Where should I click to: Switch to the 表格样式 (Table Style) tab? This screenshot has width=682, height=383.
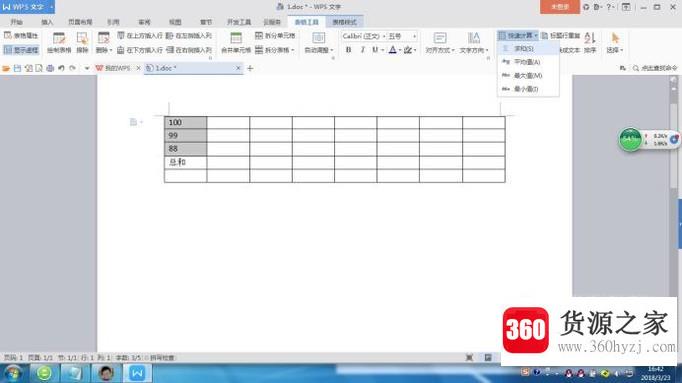[344, 22]
